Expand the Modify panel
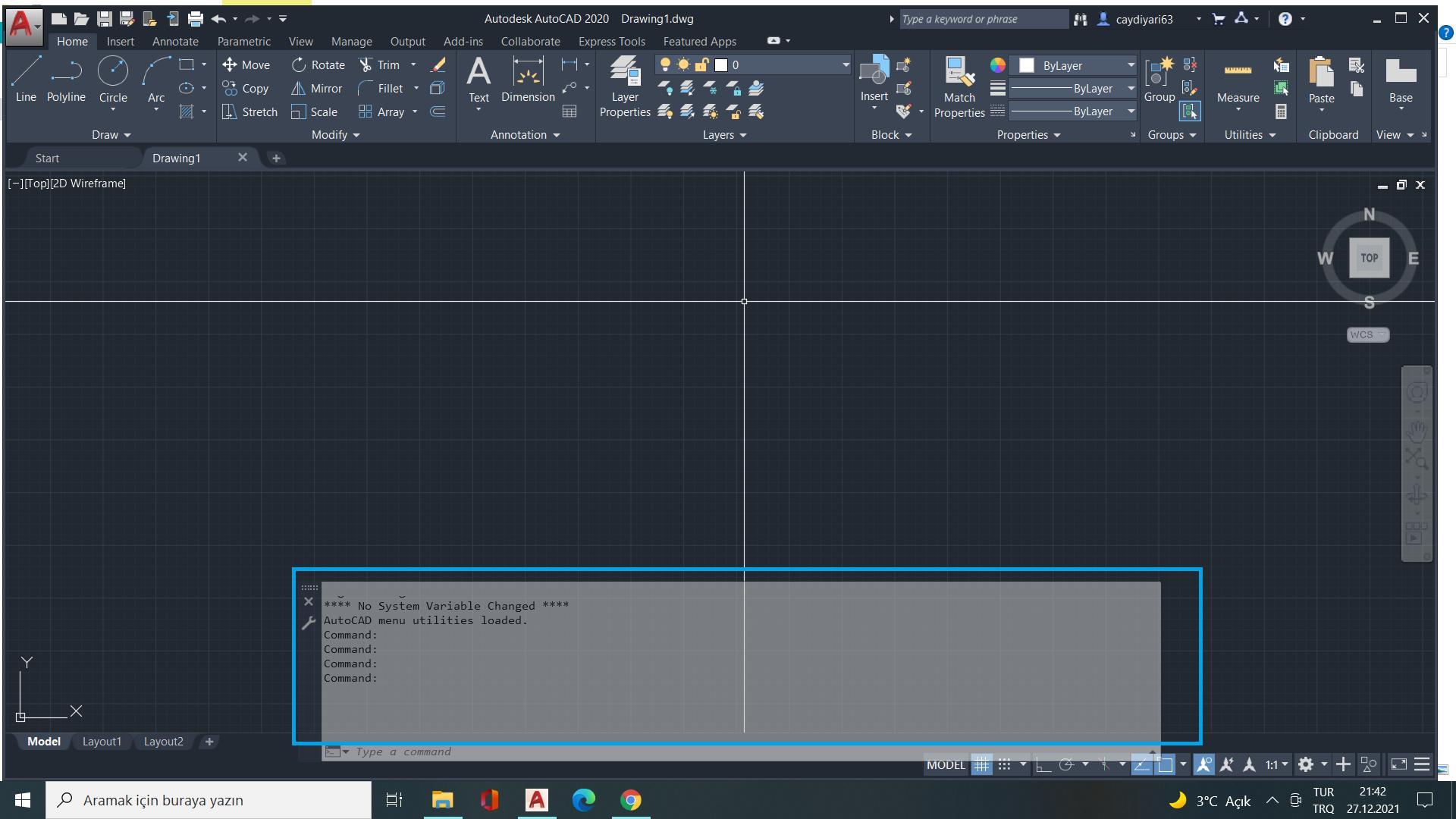Screen dimensions: 1456x819 pyautogui.click(x=336, y=135)
